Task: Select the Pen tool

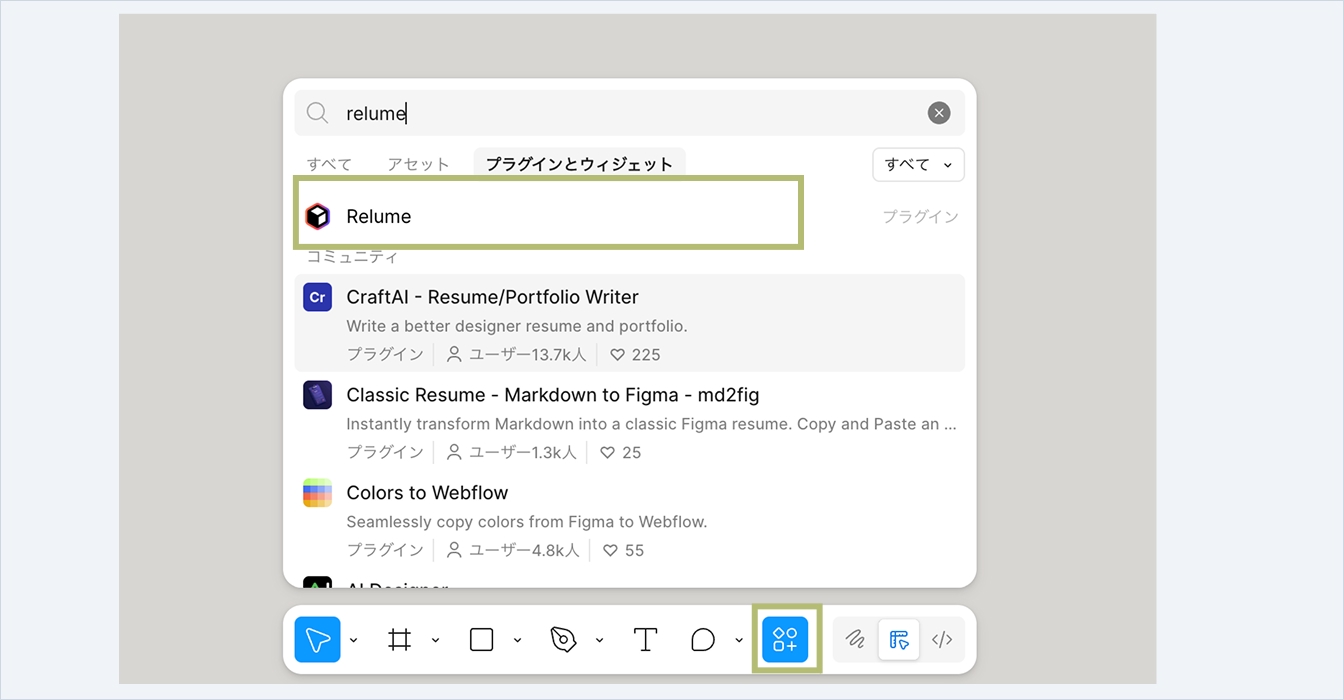Action: click(x=564, y=640)
